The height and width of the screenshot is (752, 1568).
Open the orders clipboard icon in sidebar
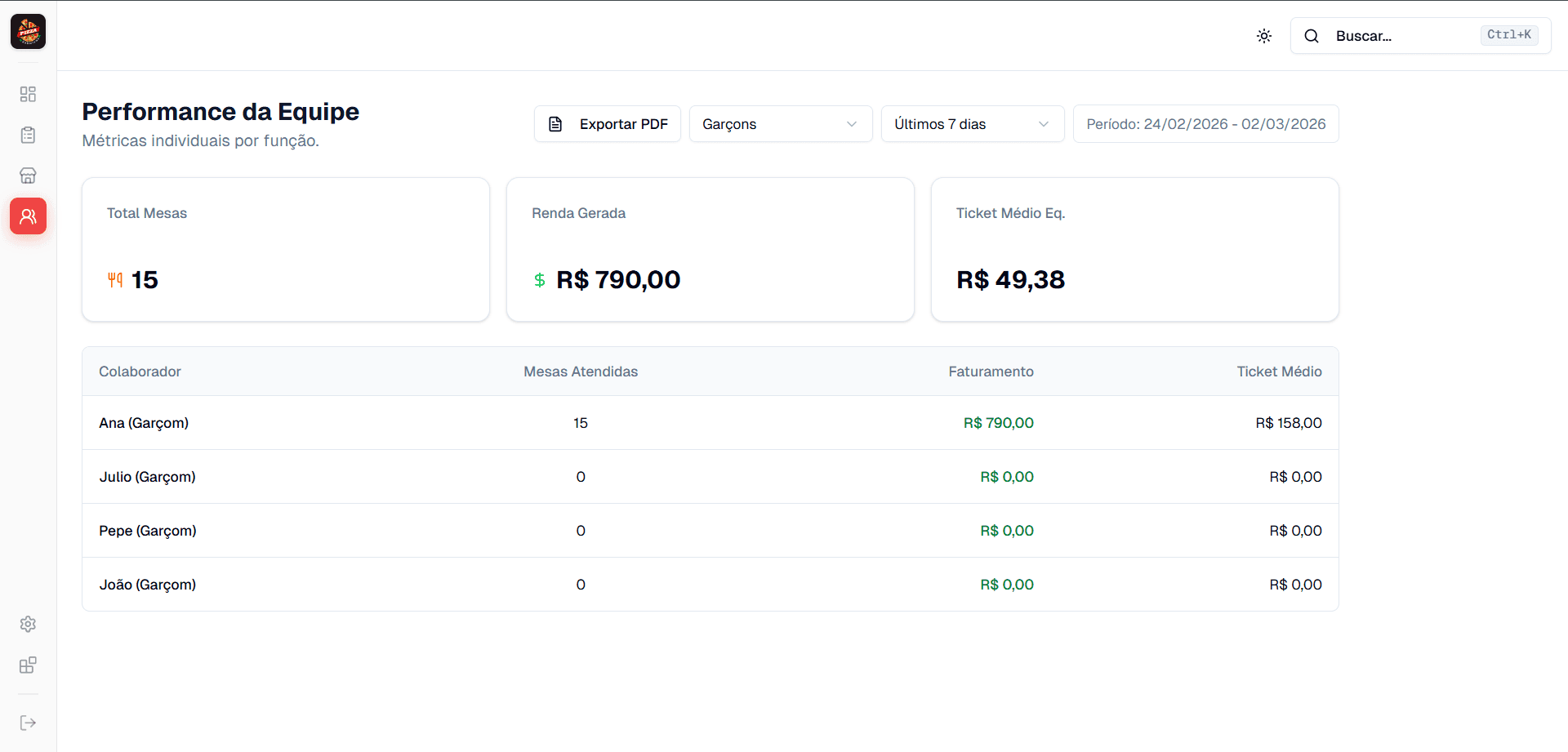(x=28, y=135)
